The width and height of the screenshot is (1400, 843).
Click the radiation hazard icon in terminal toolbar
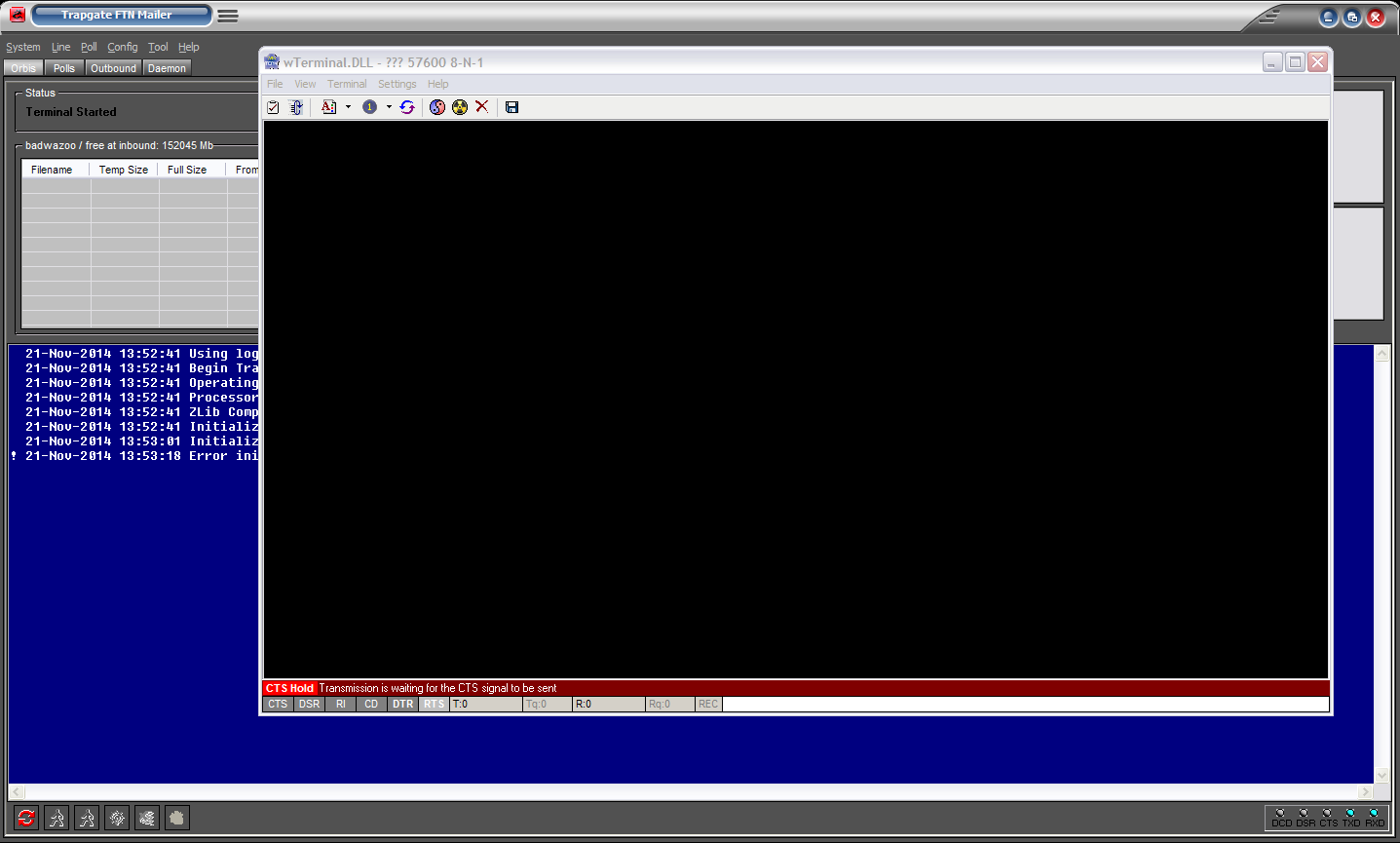coord(459,107)
